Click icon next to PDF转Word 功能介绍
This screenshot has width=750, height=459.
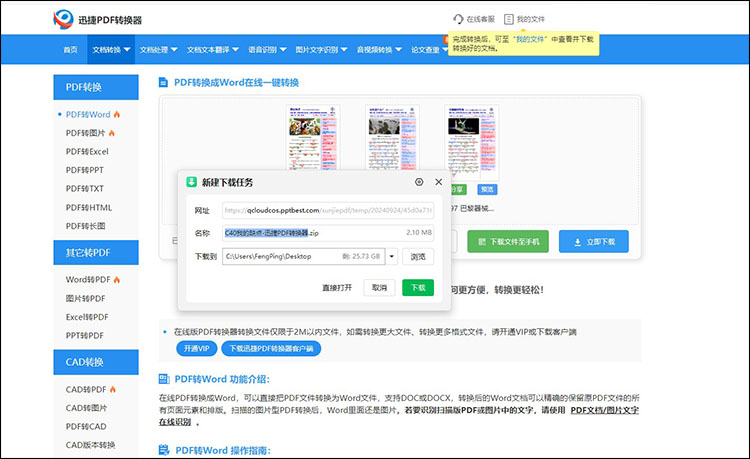164,379
